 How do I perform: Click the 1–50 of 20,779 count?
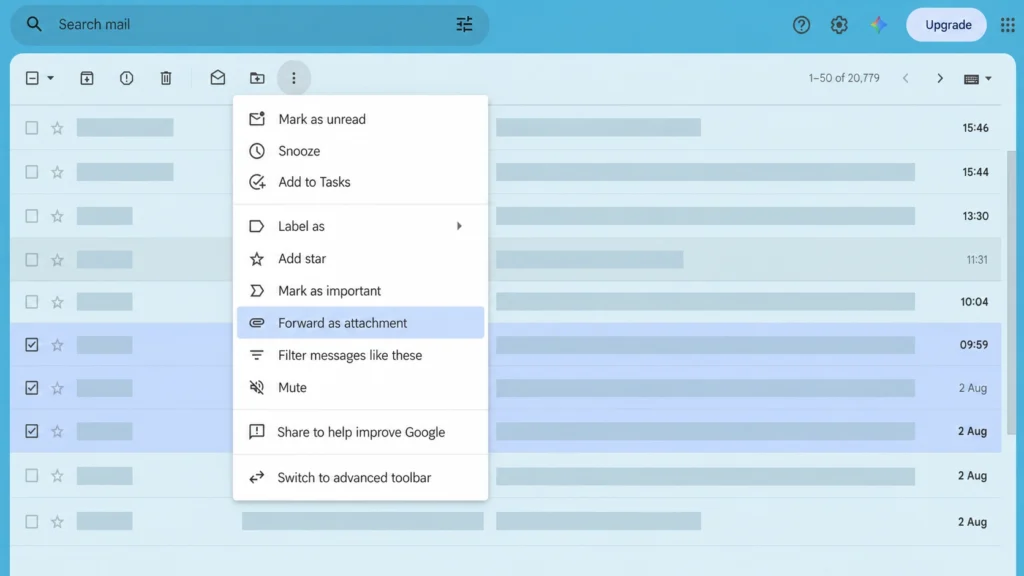pos(844,78)
